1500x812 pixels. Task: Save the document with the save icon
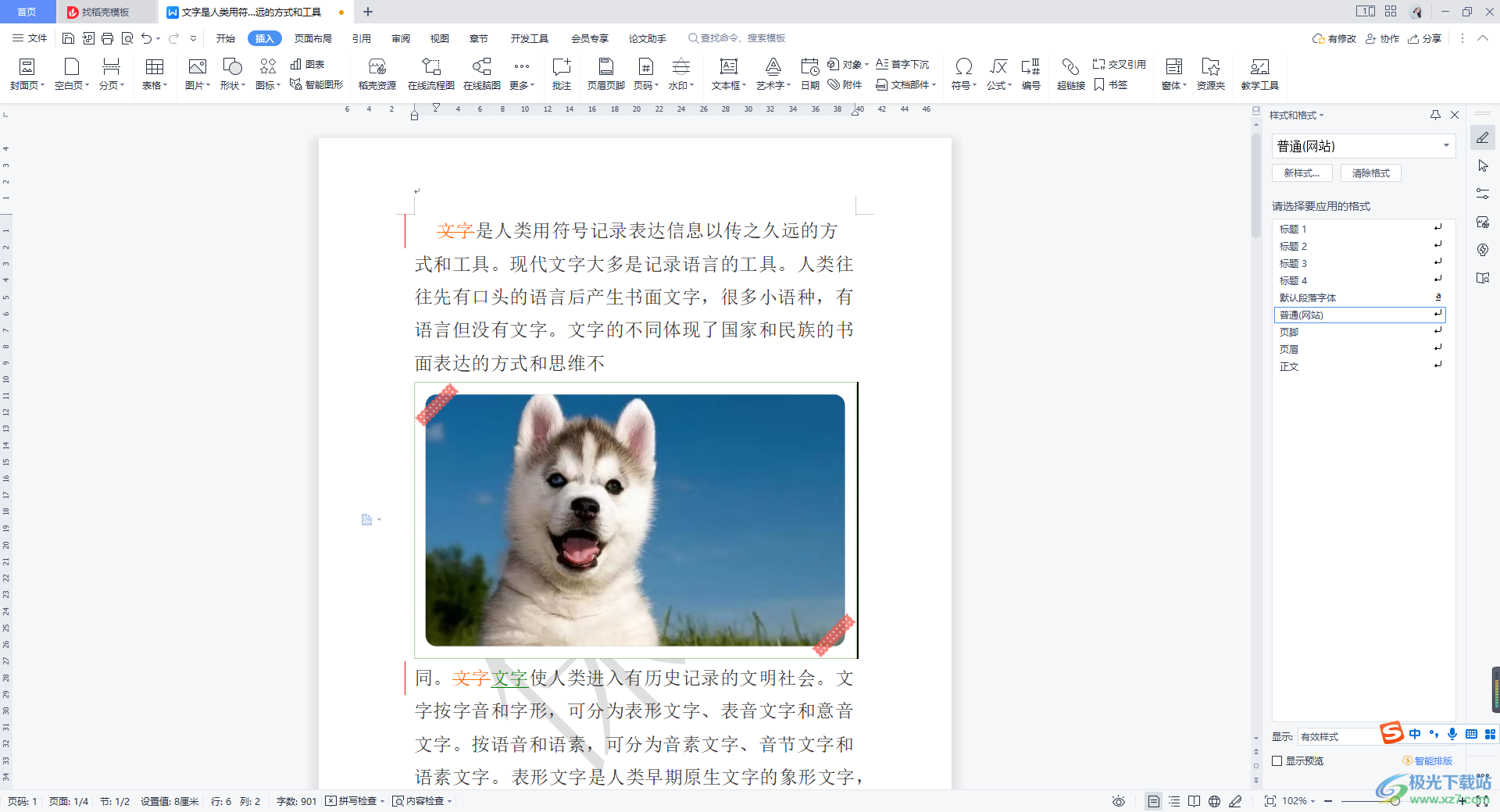[x=68, y=38]
